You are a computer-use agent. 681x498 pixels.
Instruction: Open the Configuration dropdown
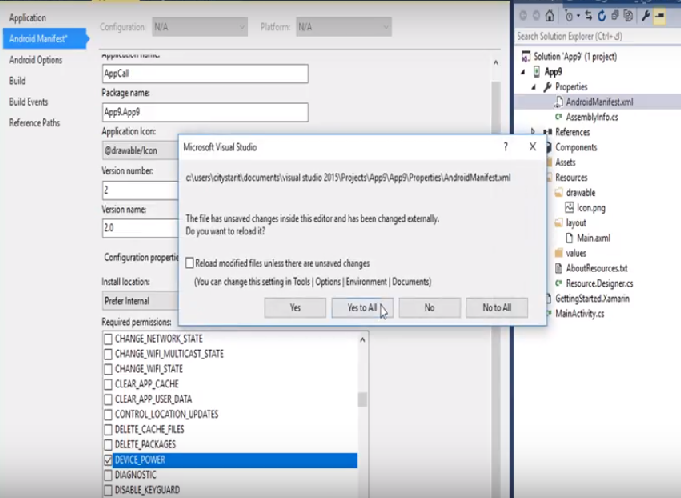tap(200, 27)
